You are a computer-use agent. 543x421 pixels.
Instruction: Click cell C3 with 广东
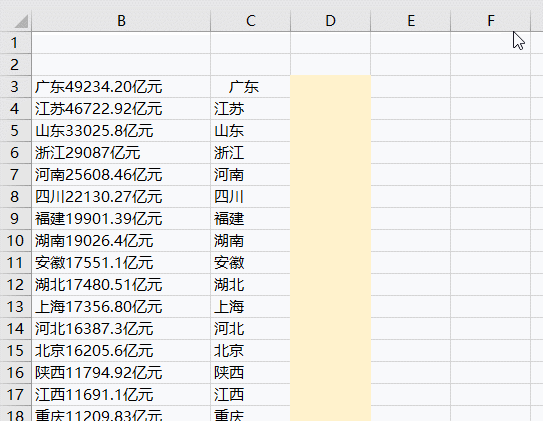click(x=250, y=87)
